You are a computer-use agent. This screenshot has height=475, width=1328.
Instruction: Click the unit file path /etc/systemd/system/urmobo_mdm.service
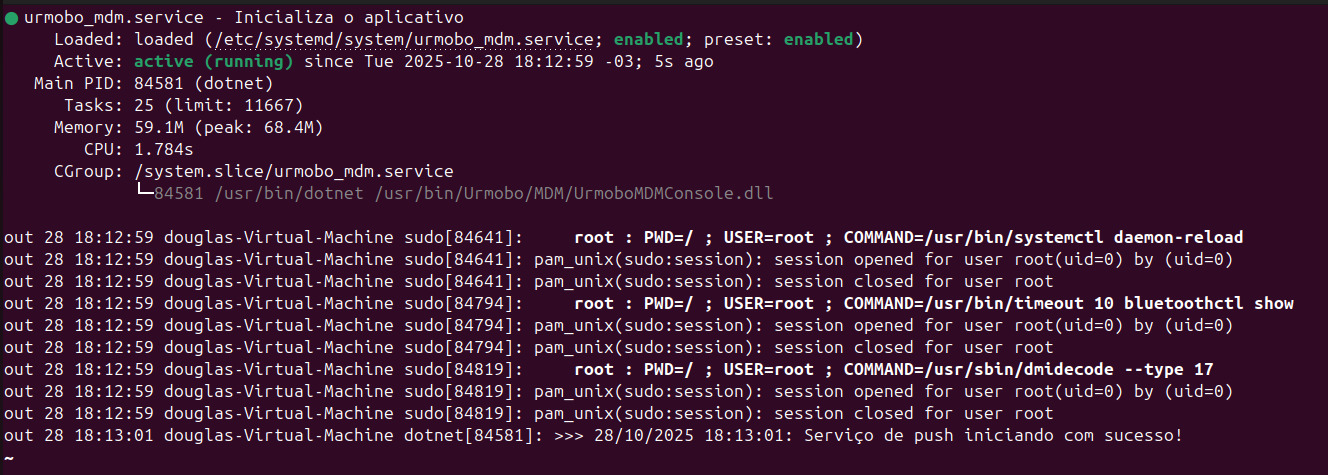coord(402,40)
